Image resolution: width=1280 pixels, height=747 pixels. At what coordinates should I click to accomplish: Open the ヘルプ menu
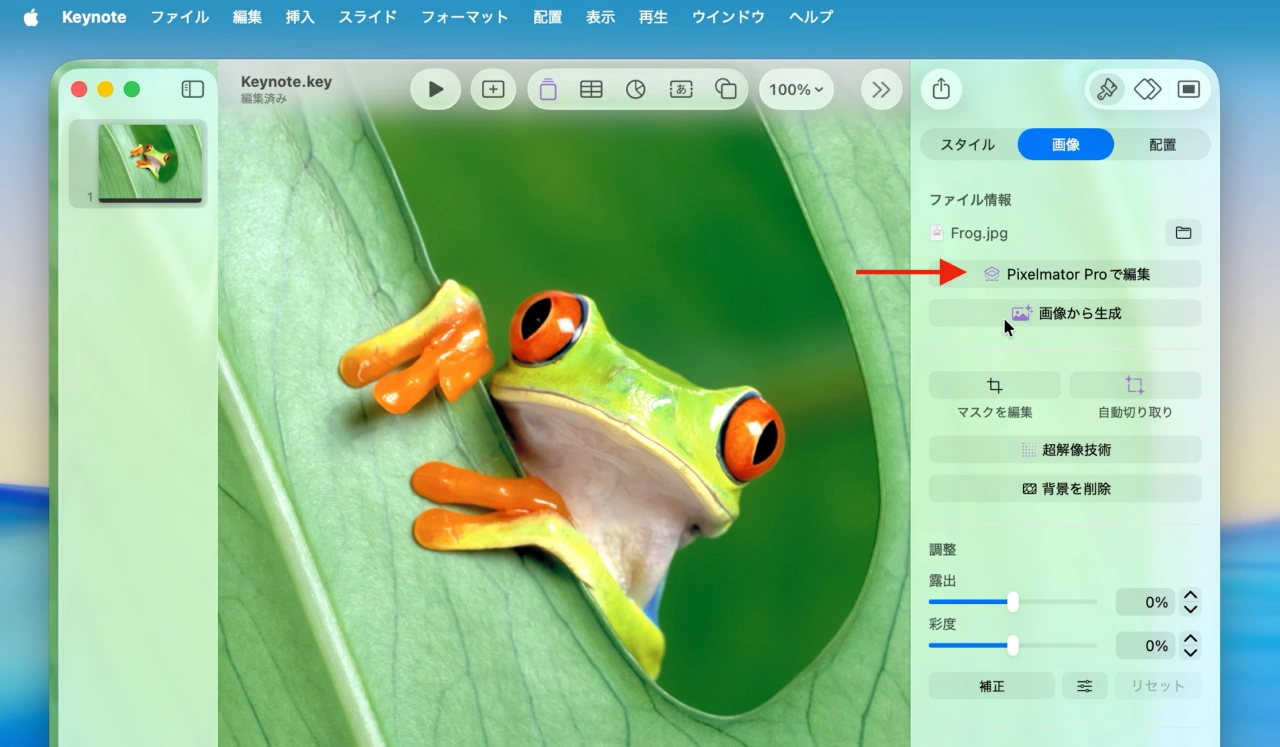810,17
